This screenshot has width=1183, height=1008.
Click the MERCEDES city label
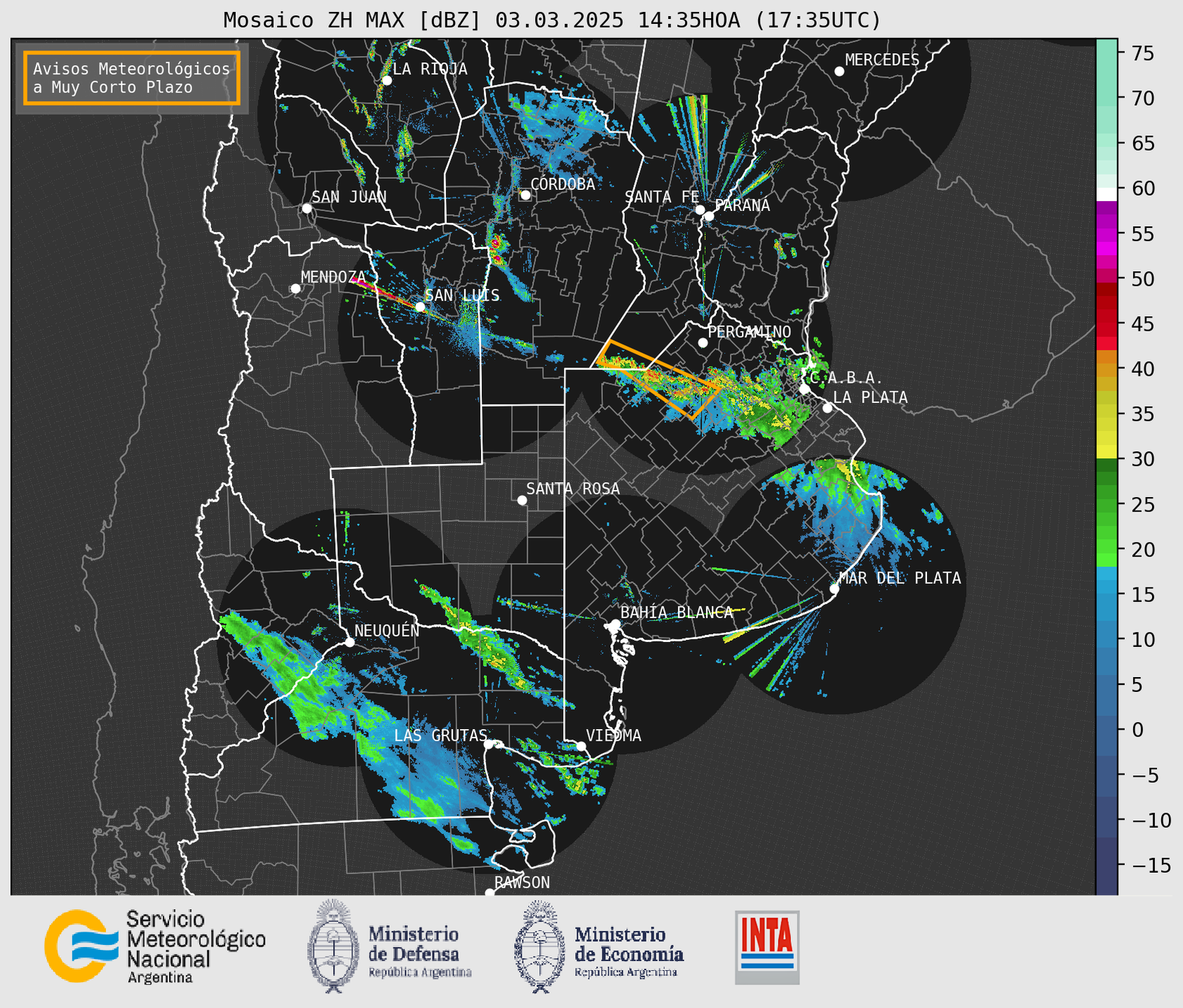882,60
